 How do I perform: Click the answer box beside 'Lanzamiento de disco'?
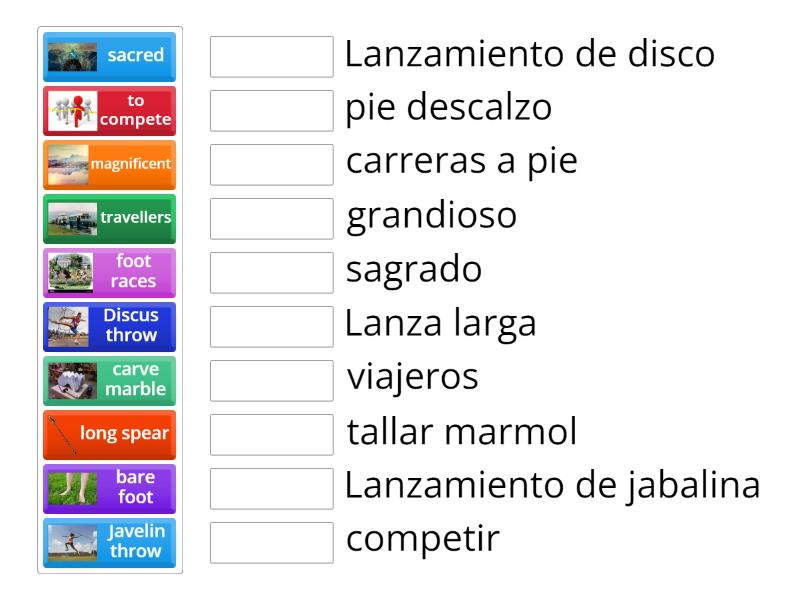271,59
